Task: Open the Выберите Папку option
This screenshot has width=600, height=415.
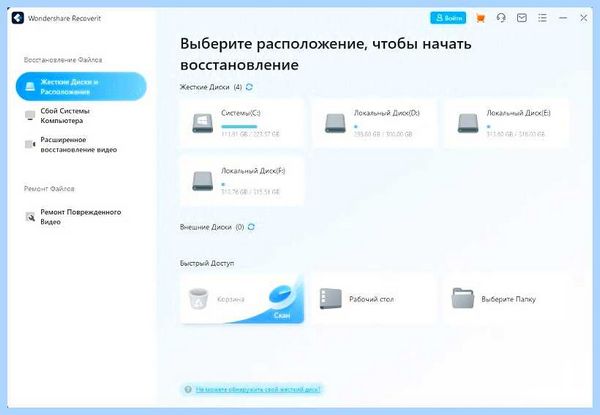Action: pos(506,299)
